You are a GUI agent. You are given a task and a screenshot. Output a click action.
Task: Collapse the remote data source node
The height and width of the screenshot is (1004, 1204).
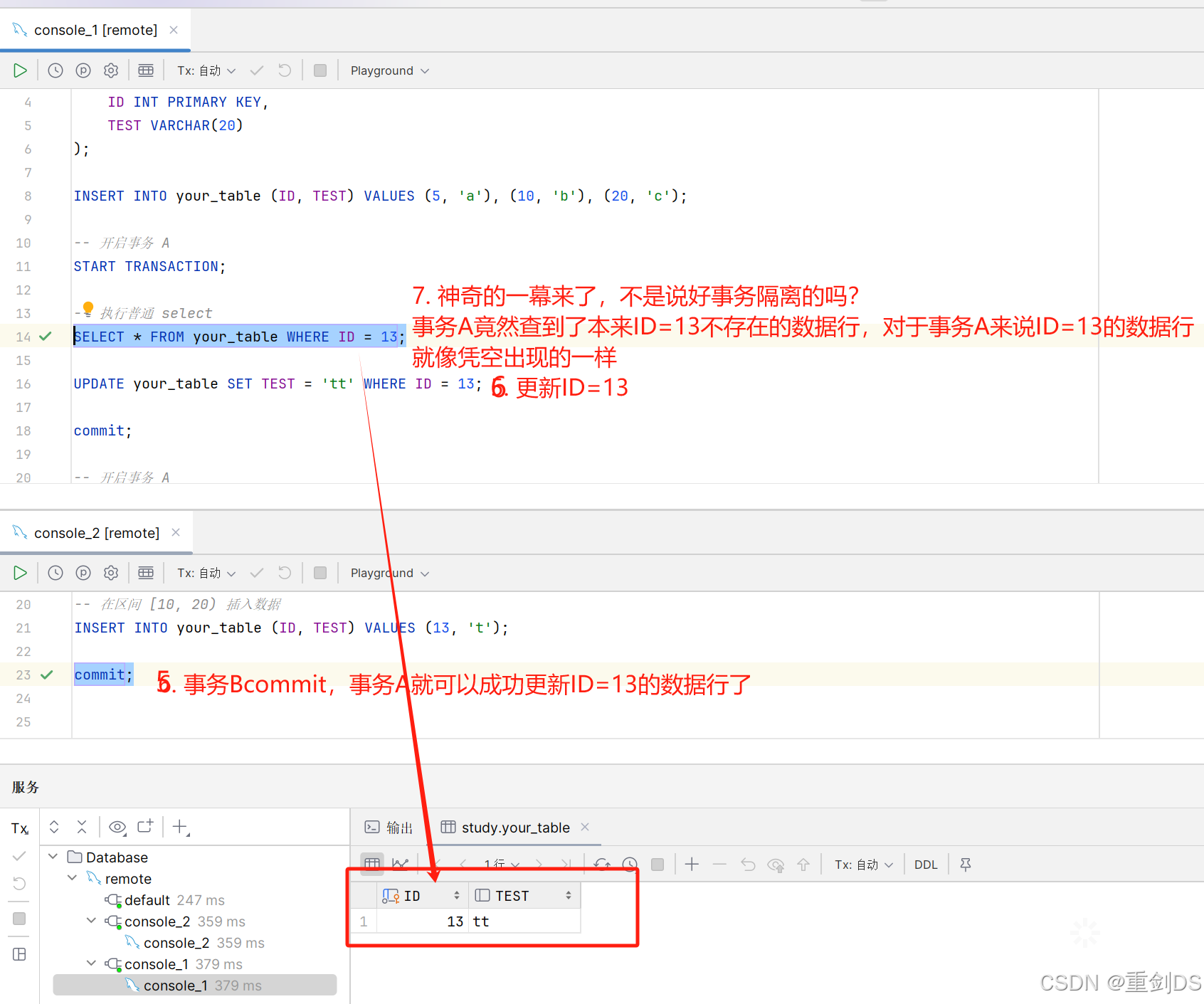coord(73,878)
